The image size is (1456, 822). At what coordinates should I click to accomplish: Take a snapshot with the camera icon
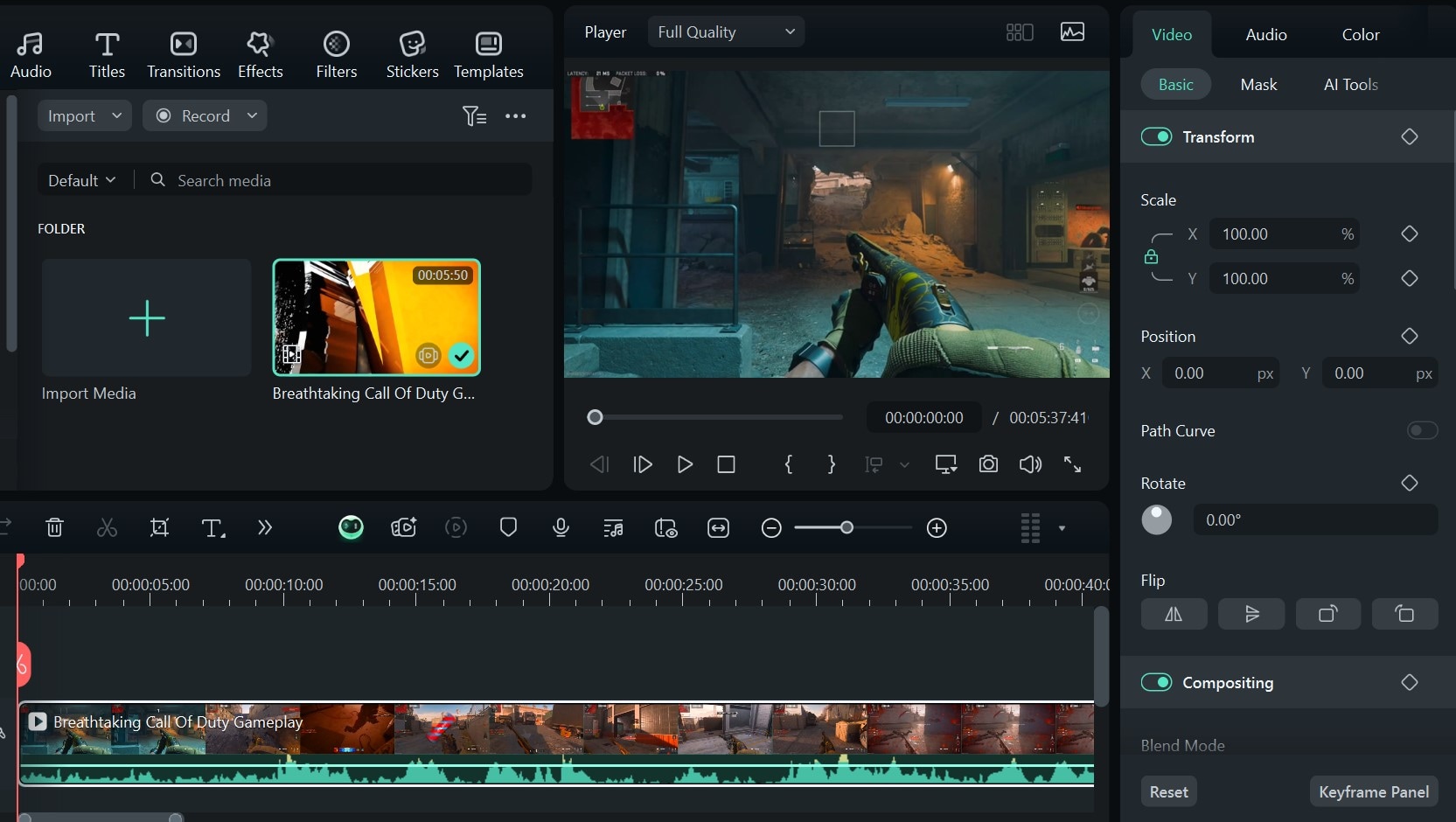(988, 464)
